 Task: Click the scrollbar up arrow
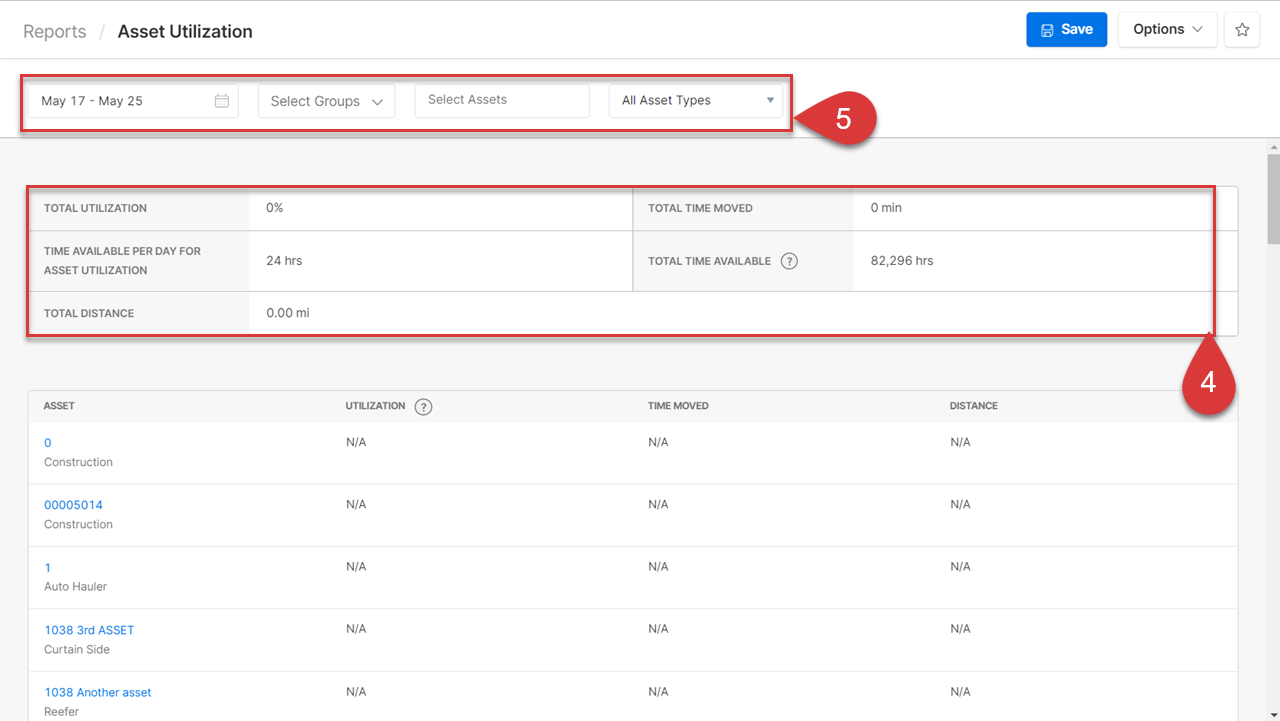(1273, 146)
